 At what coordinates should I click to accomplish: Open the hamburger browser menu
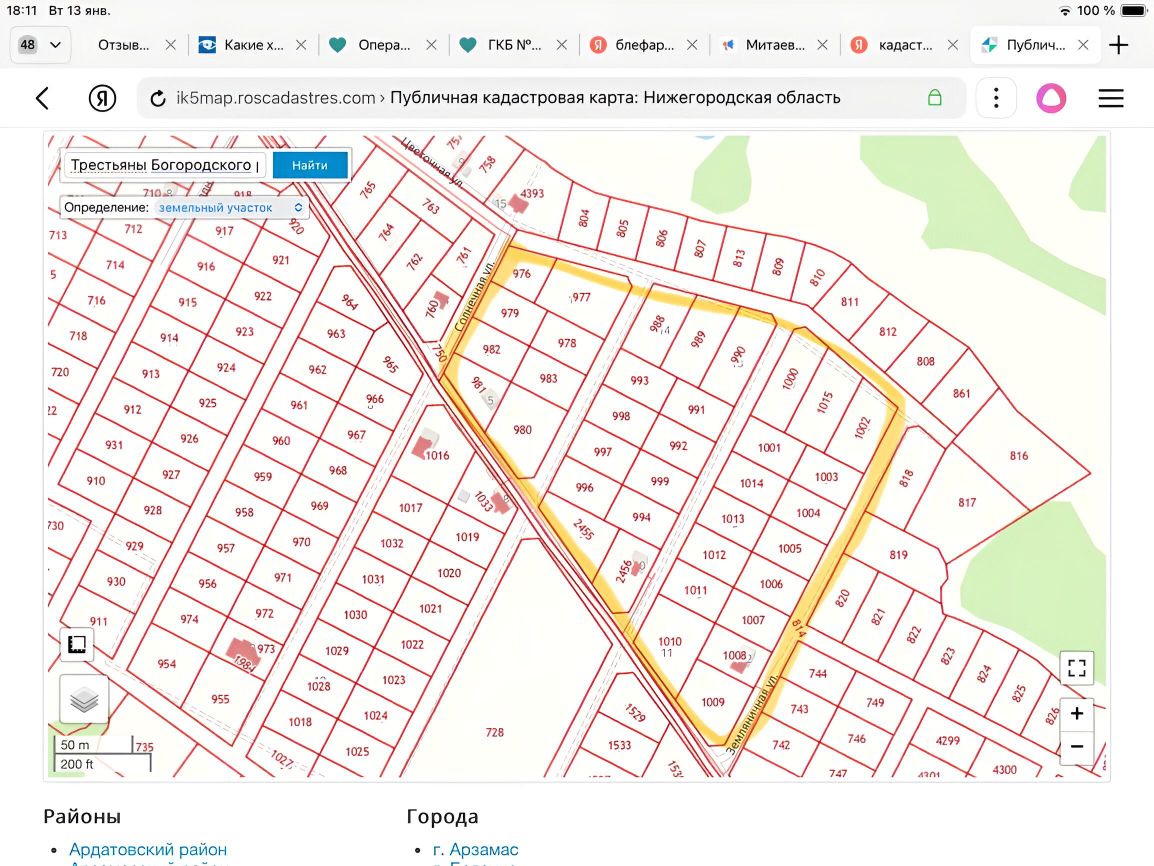click(1111, 98)
